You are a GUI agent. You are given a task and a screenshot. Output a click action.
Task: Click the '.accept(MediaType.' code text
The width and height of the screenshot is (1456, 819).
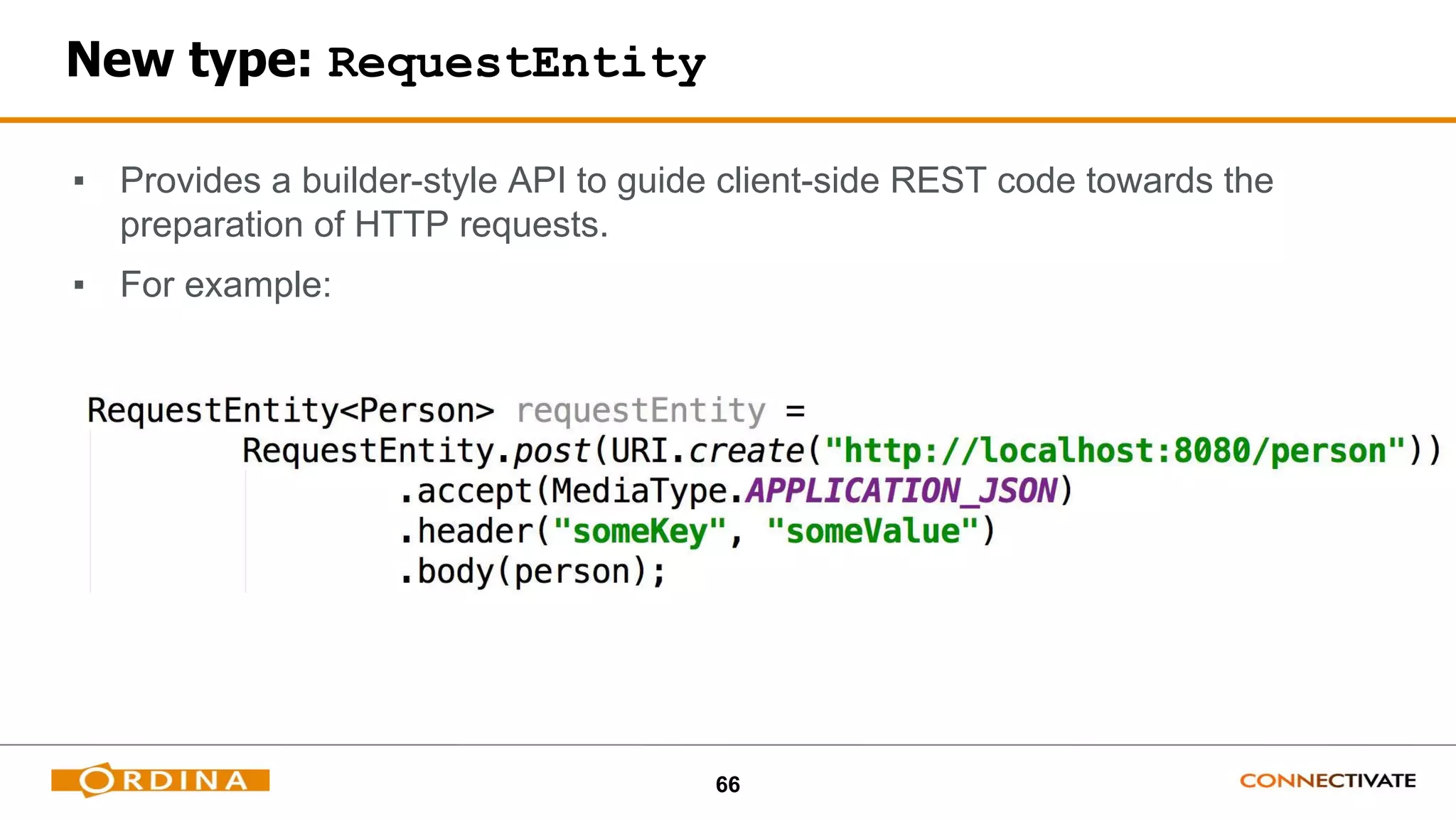click(571, 491)
